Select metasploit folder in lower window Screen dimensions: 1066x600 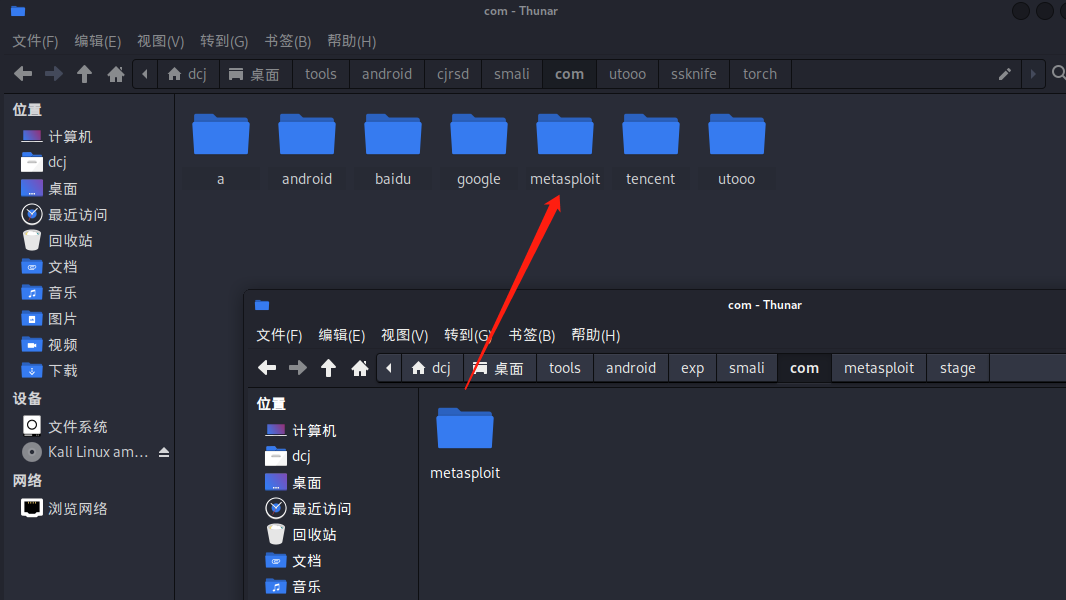pyautogui.click(x=465, y=444)
